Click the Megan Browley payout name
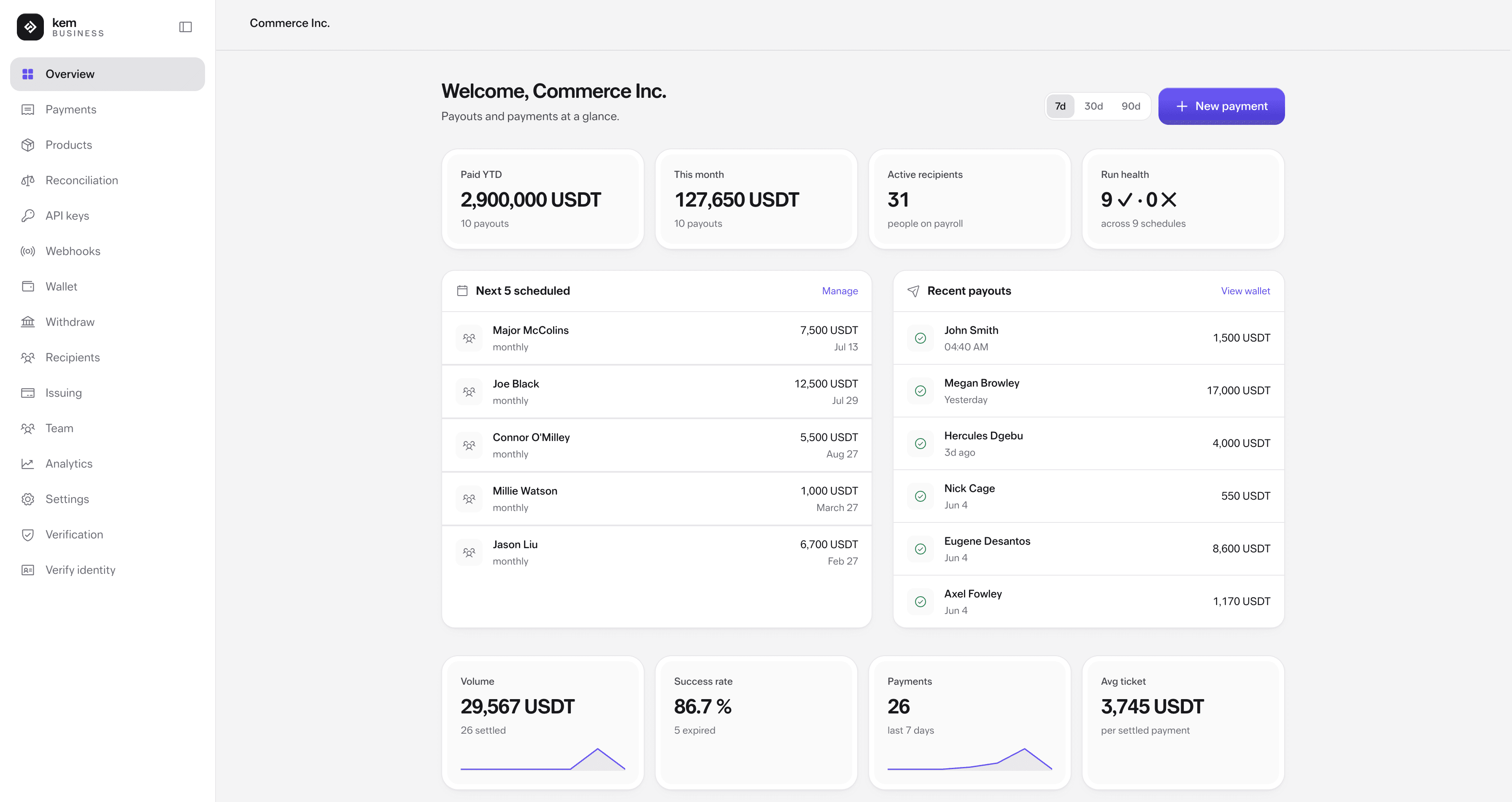Viewport: 1512px width, 802px height. [981, 383]
